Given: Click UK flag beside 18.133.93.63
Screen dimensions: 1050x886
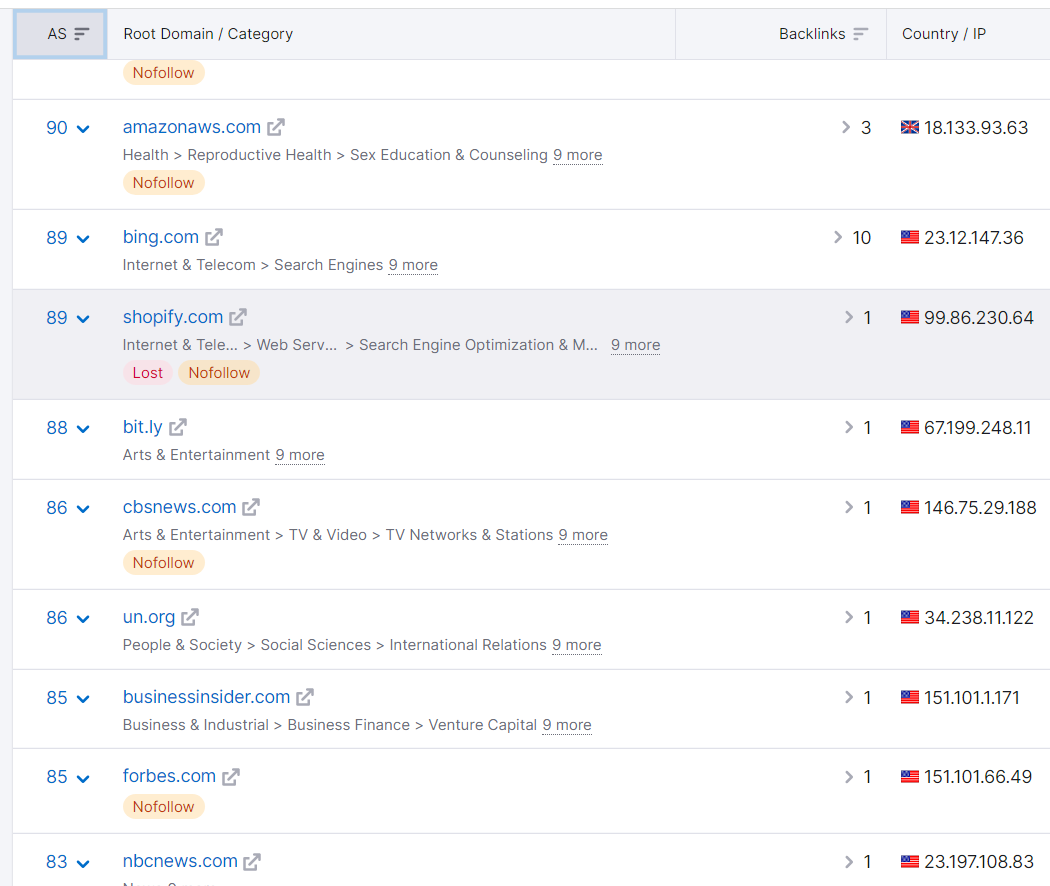Looking at the screenshot, I should point(910,127).
